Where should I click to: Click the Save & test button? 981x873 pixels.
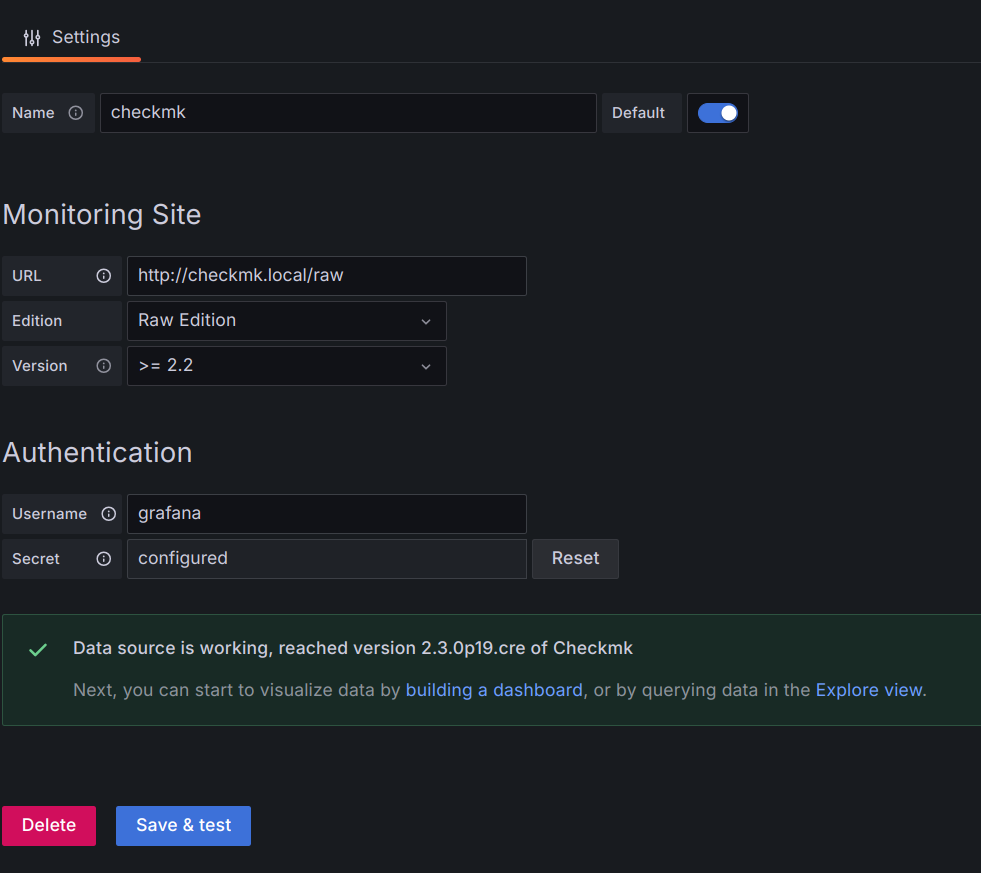[x=183, y=825]
